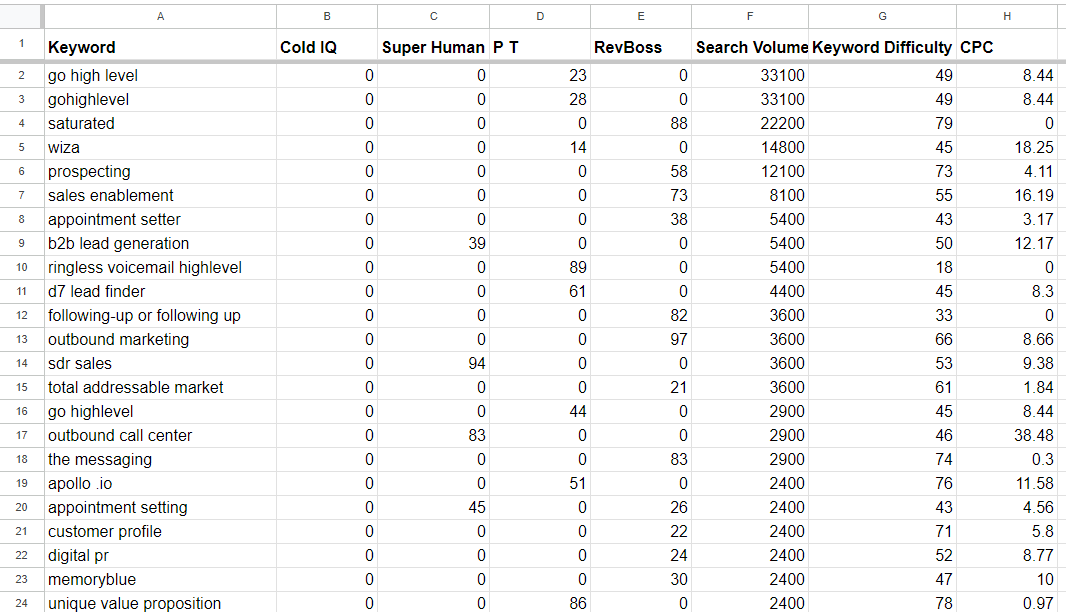
Task: Click P T value 61 for d7 lead finder
Action: click(x=540, y=291)
